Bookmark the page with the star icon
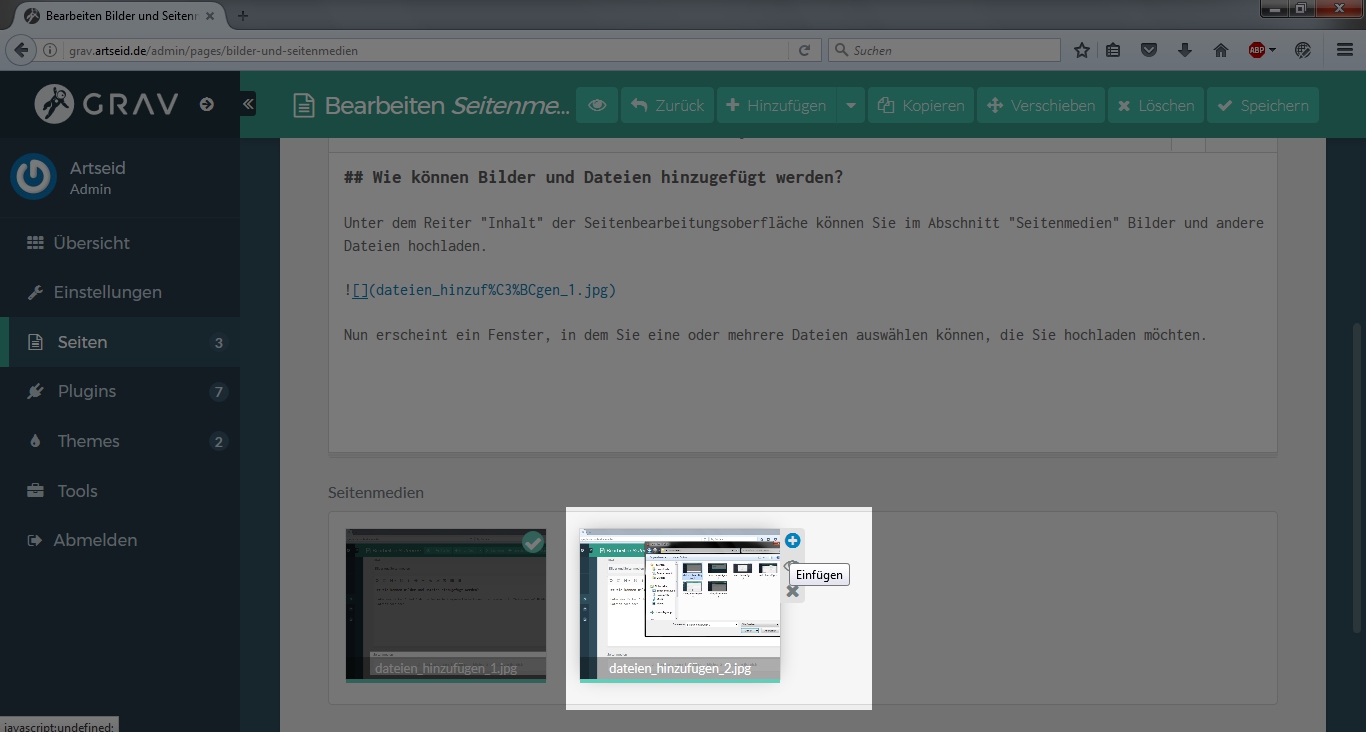The width and height of the screenshot is (1366, 732). [x=1081, y=50]
